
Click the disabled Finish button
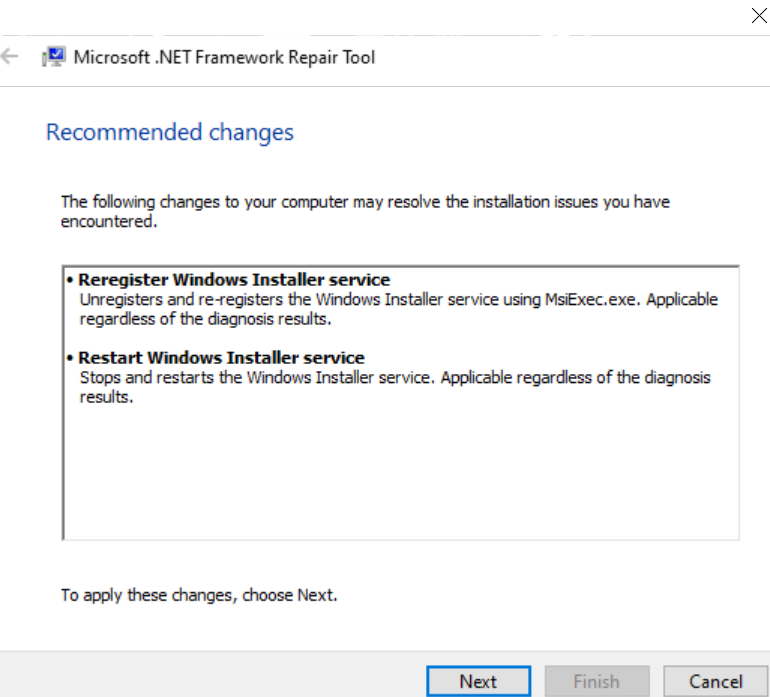[597, 681]
